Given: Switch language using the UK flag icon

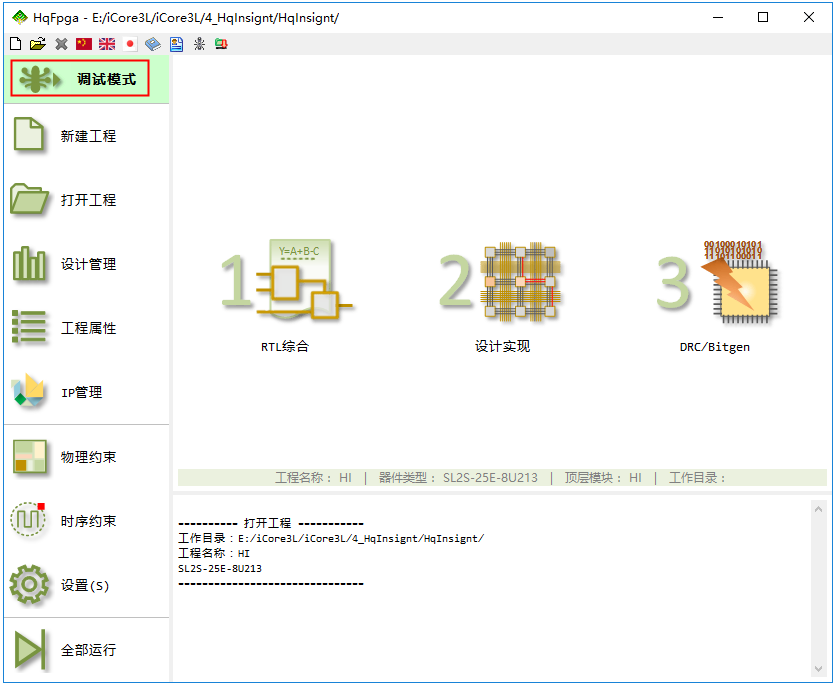Looking at the screenshot, I should pos(107,44).
